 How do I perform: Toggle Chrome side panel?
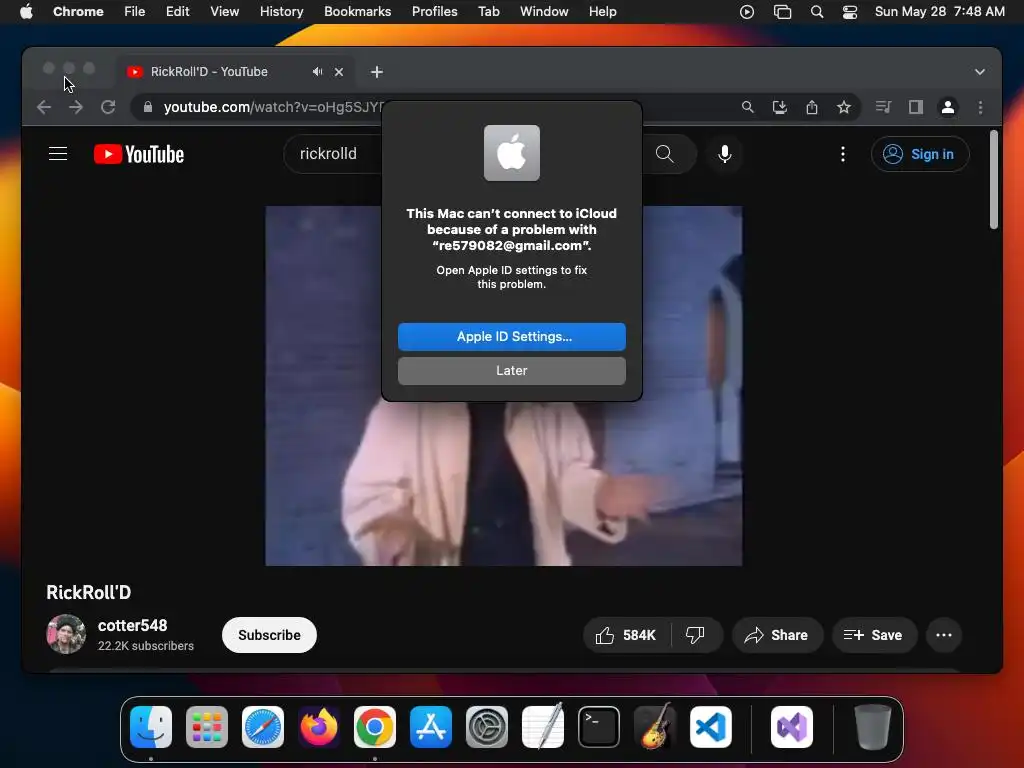(x=916, y=107)
